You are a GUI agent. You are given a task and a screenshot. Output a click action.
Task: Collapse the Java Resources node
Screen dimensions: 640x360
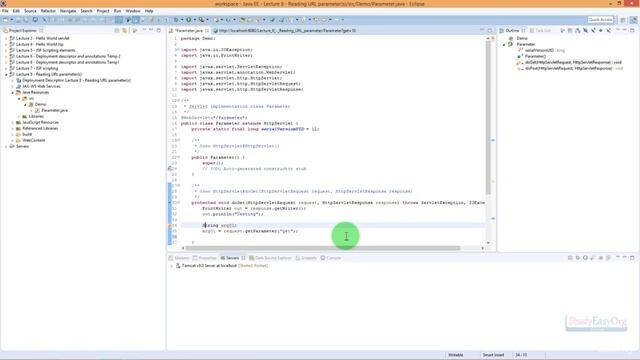click(x=12, y=92)
